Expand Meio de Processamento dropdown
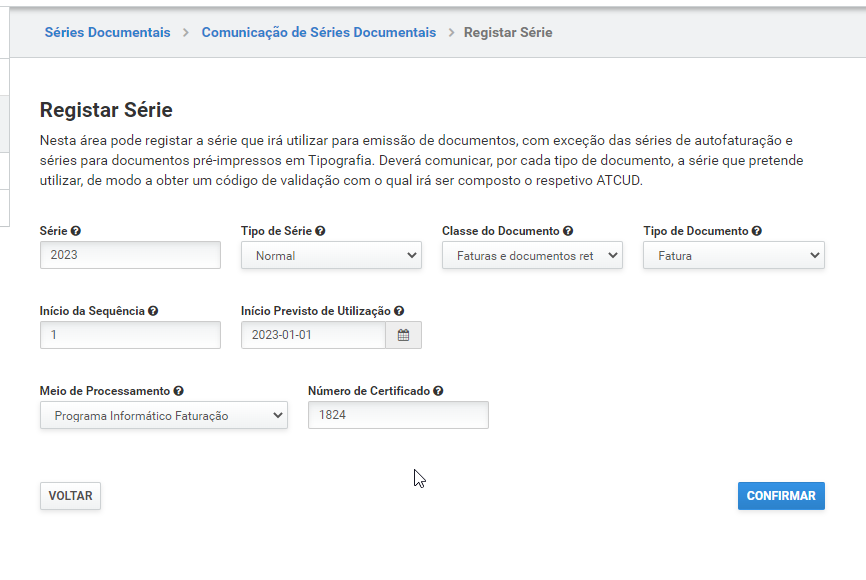 click(163, 415)
